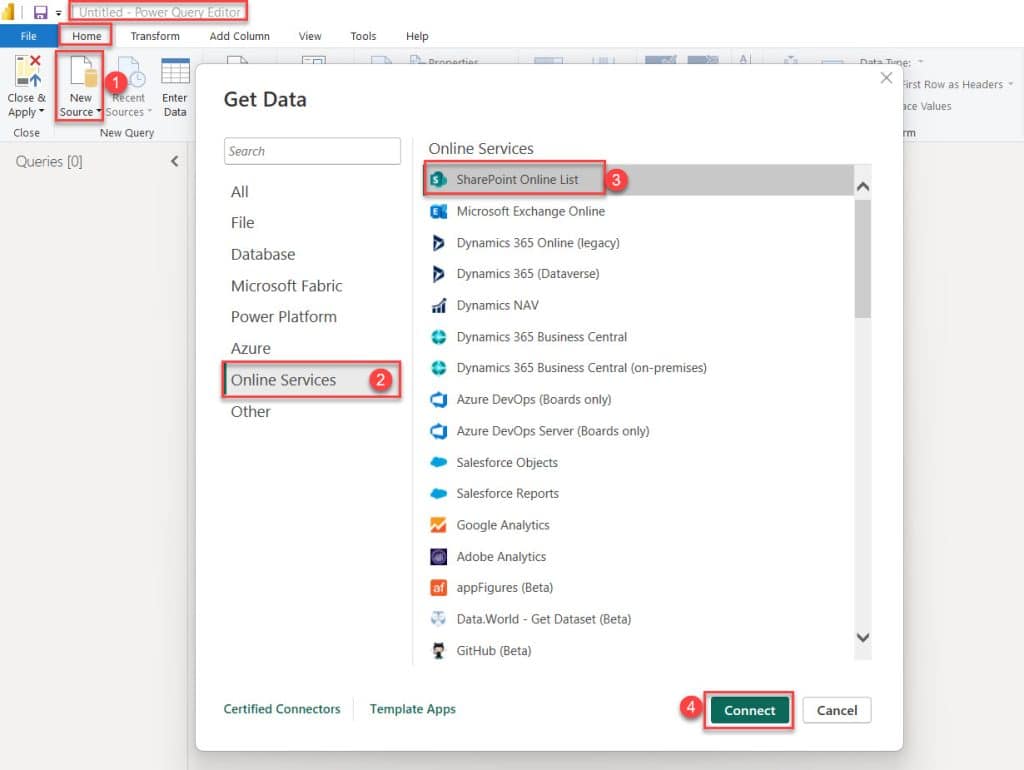Viewport: 1024px width, 770px height.
Task: Expand the Close & Apply dropdown arrow
Action: click(42, 111)
